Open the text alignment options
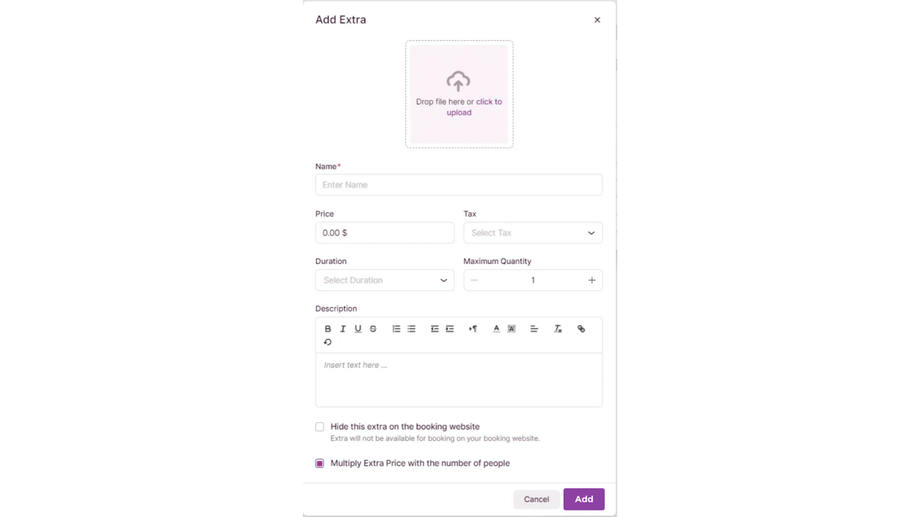This screenshot has width=920, height=517. (x=534, y=329)
